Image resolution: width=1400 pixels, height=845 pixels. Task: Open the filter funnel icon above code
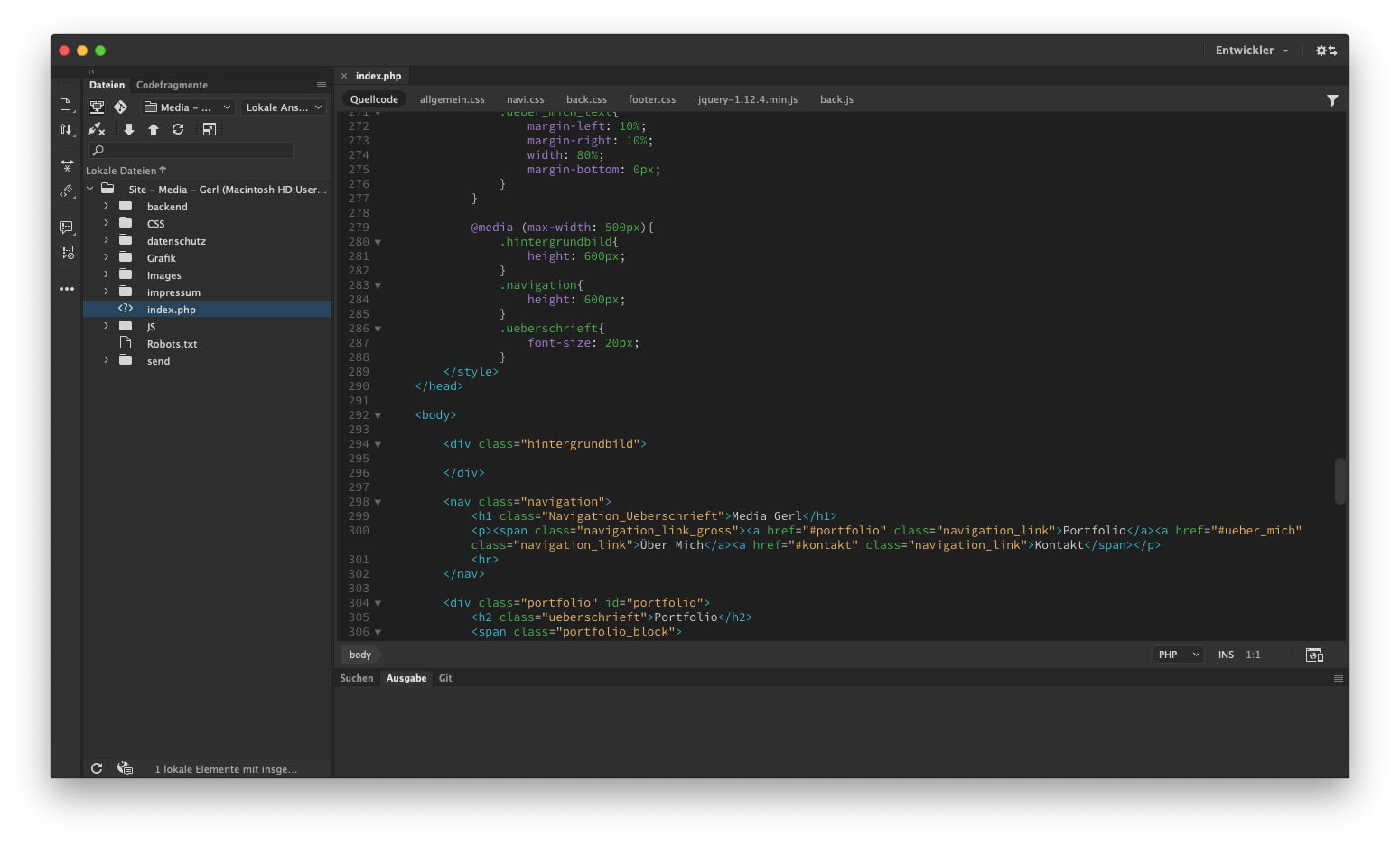tap(1332, 100)
